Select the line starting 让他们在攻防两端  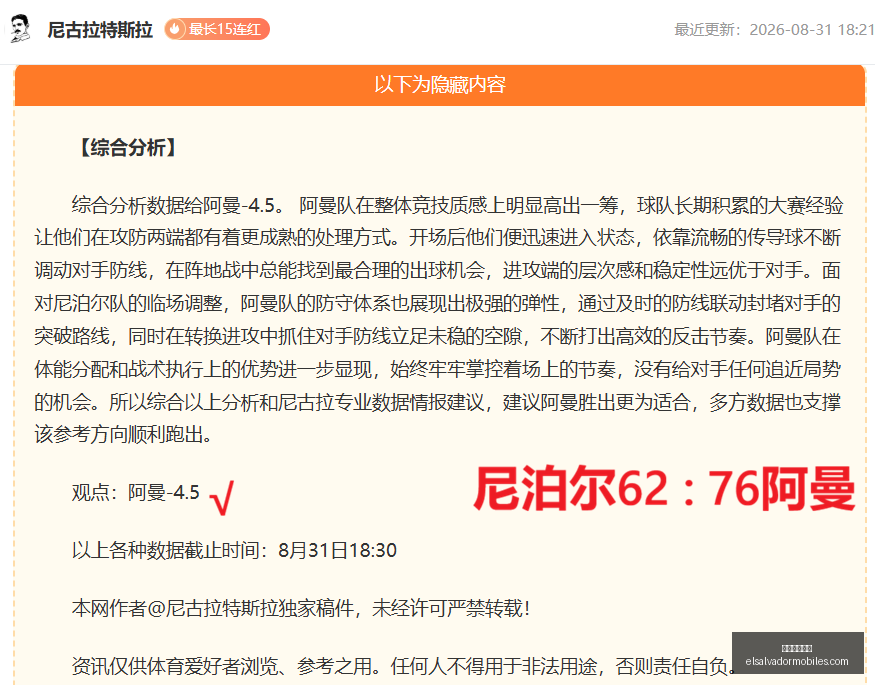438,238
